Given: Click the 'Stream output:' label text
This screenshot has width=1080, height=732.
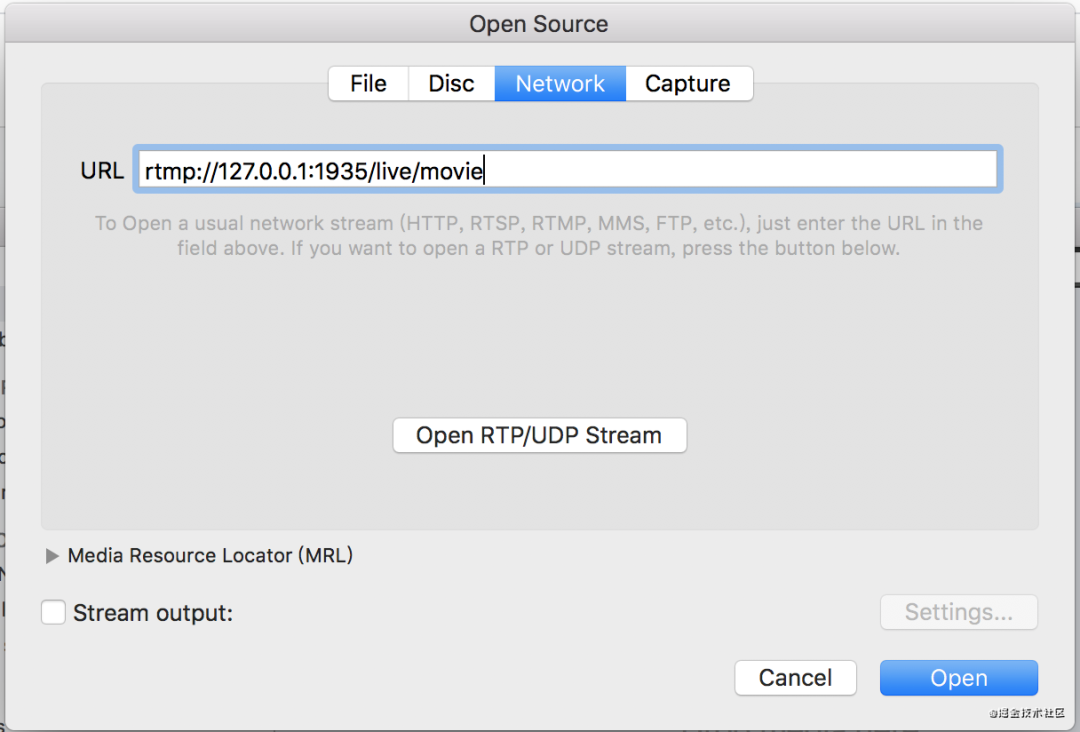Looking at the screenshot, I should [x=153, y=613].
